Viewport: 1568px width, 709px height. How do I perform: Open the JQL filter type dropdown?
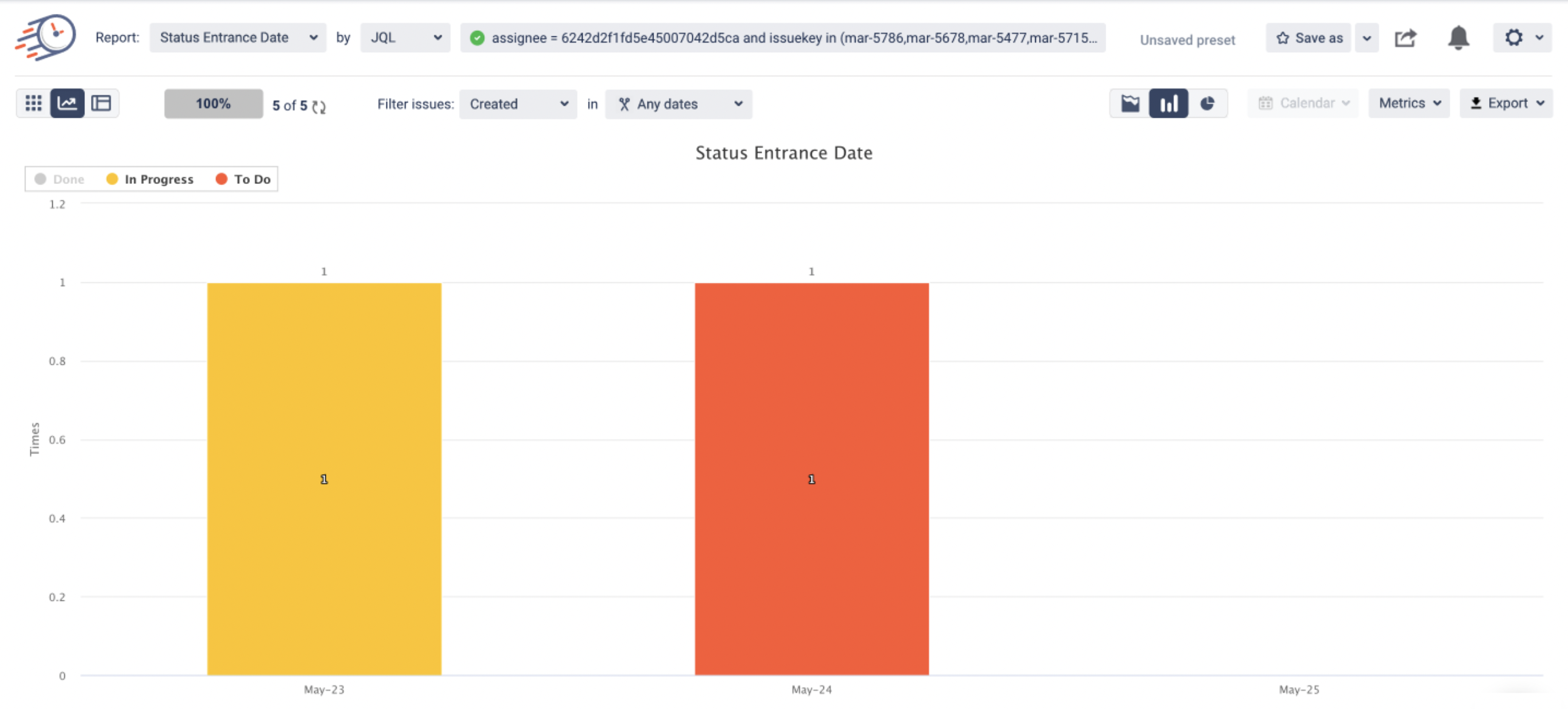405,38
